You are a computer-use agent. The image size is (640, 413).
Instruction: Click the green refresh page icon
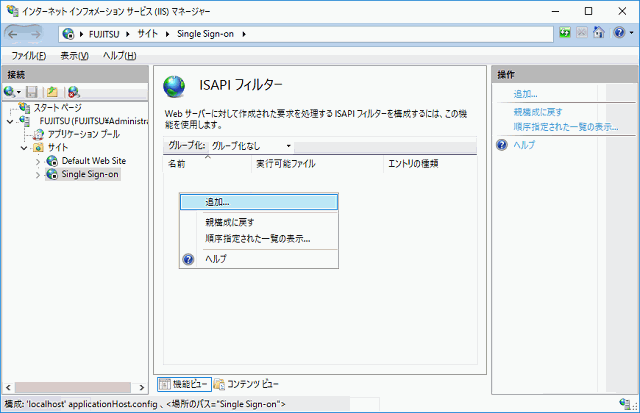coord(565,32)
